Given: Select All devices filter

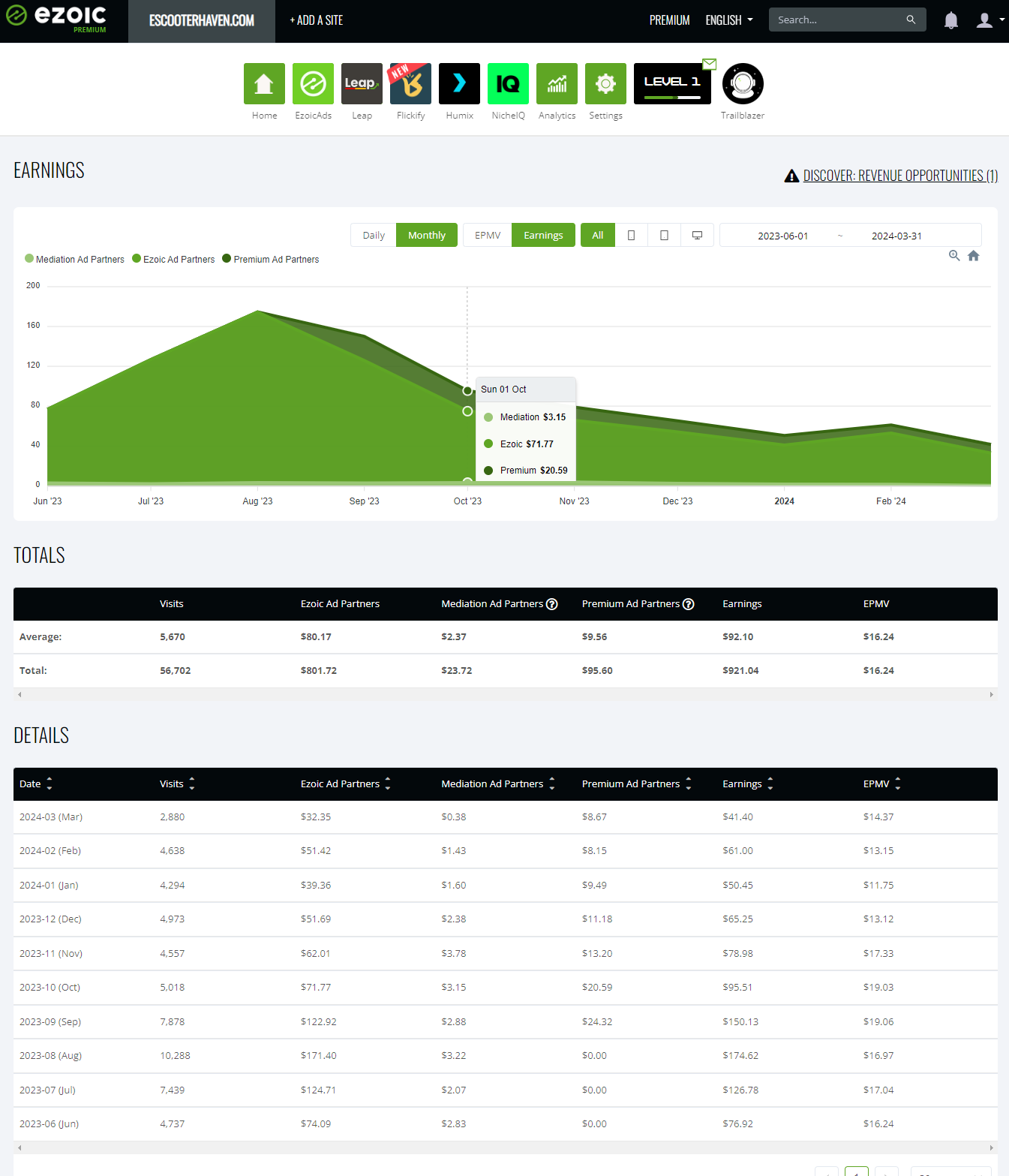Looking at the screenshot, I should 598,235.
